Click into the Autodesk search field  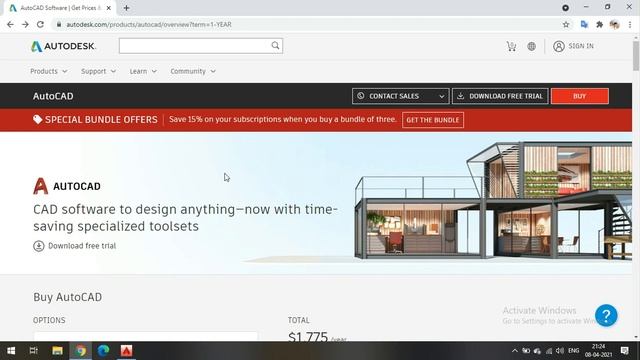195,46
